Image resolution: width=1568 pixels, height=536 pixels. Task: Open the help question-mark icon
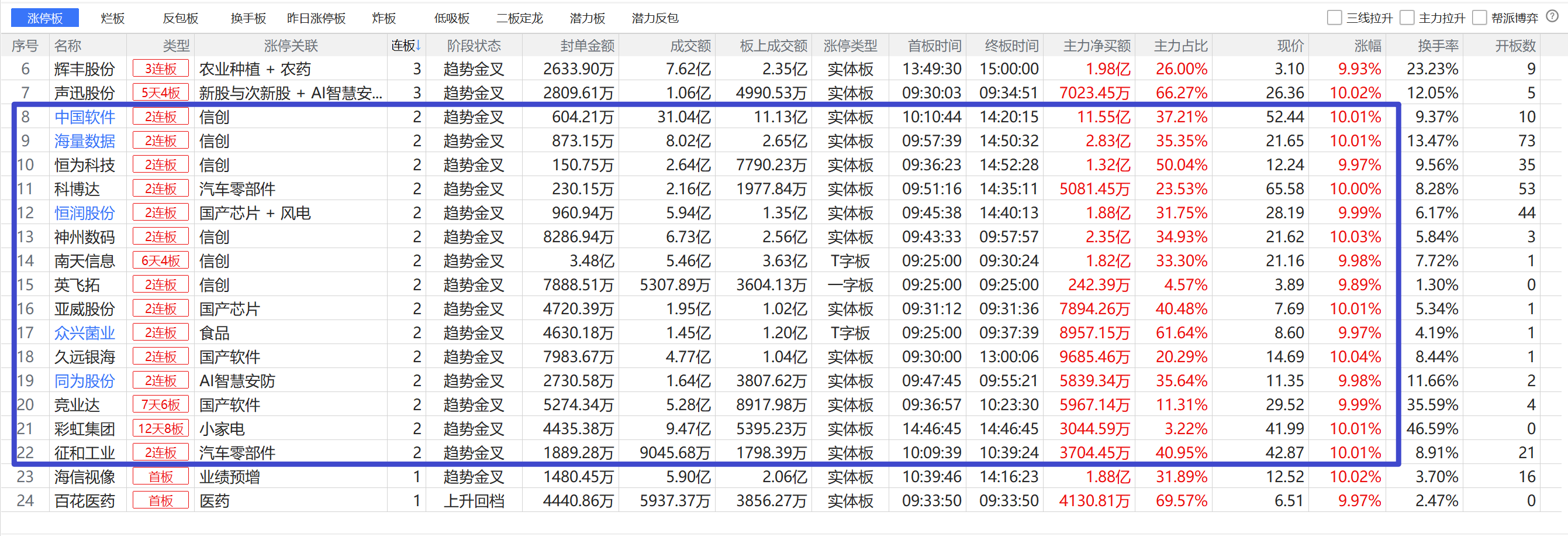point(1552,16)
